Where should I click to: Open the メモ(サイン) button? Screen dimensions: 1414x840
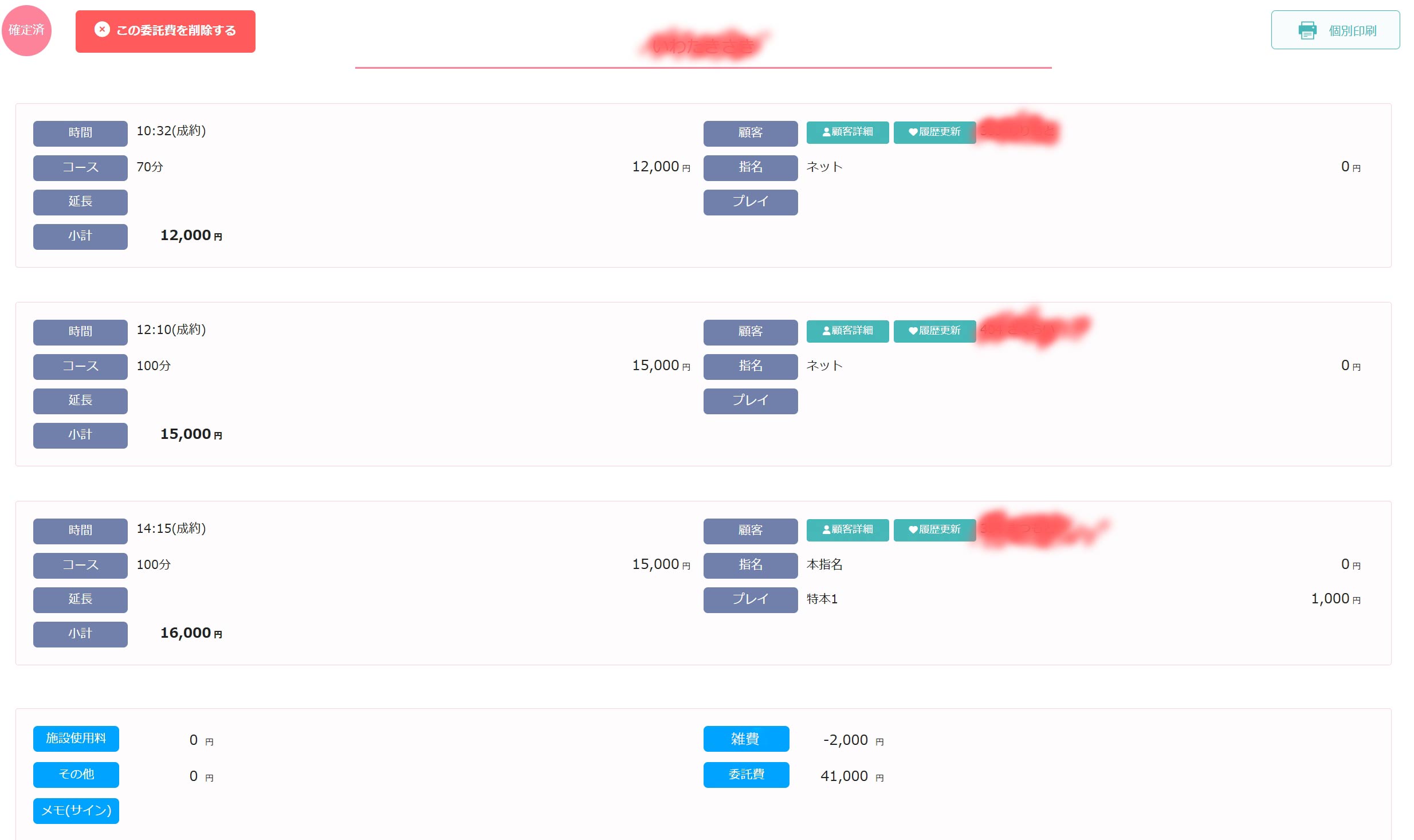[76, 811]
